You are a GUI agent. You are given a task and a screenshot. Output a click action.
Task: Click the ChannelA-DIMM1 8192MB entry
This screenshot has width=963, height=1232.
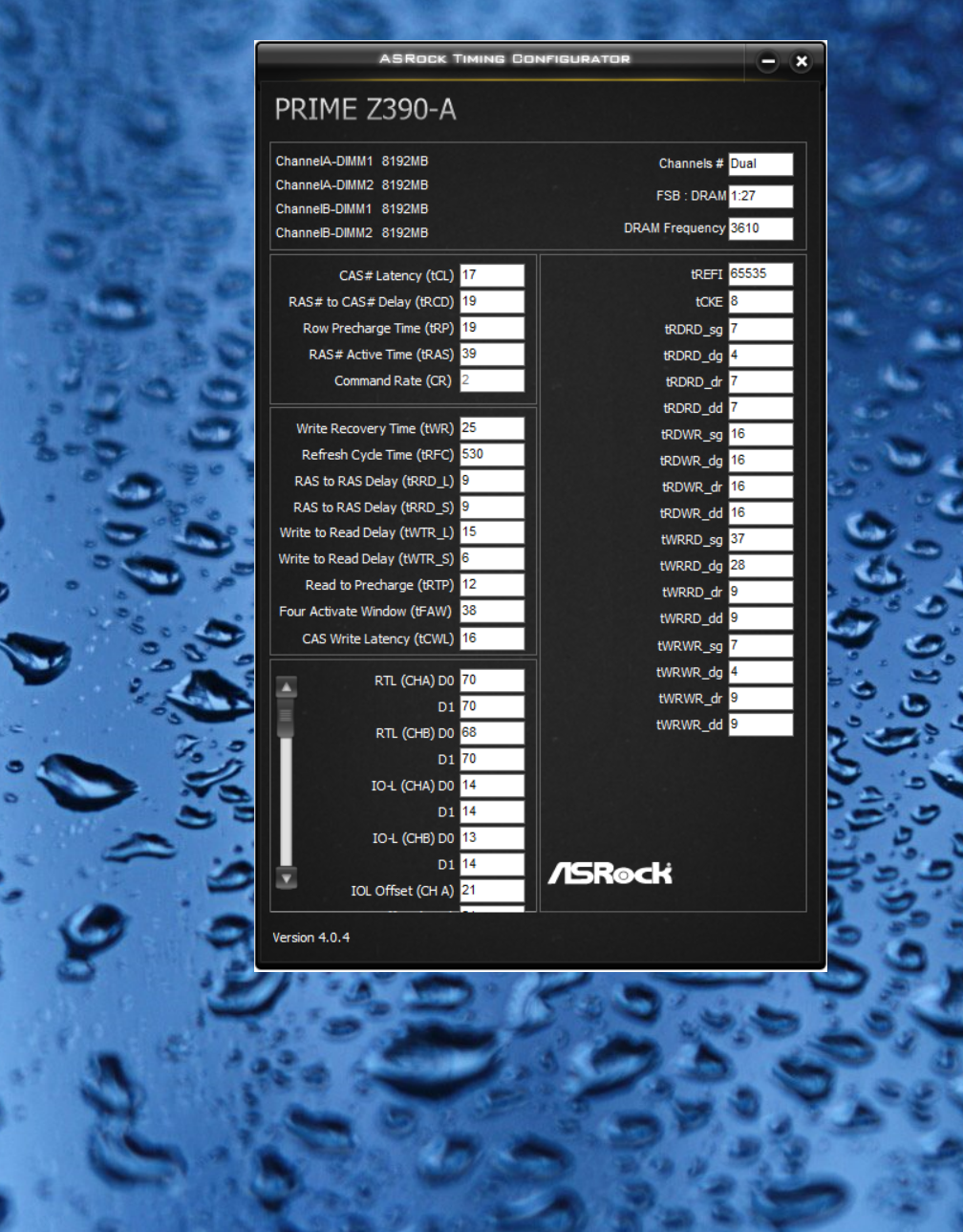point(352,162)
